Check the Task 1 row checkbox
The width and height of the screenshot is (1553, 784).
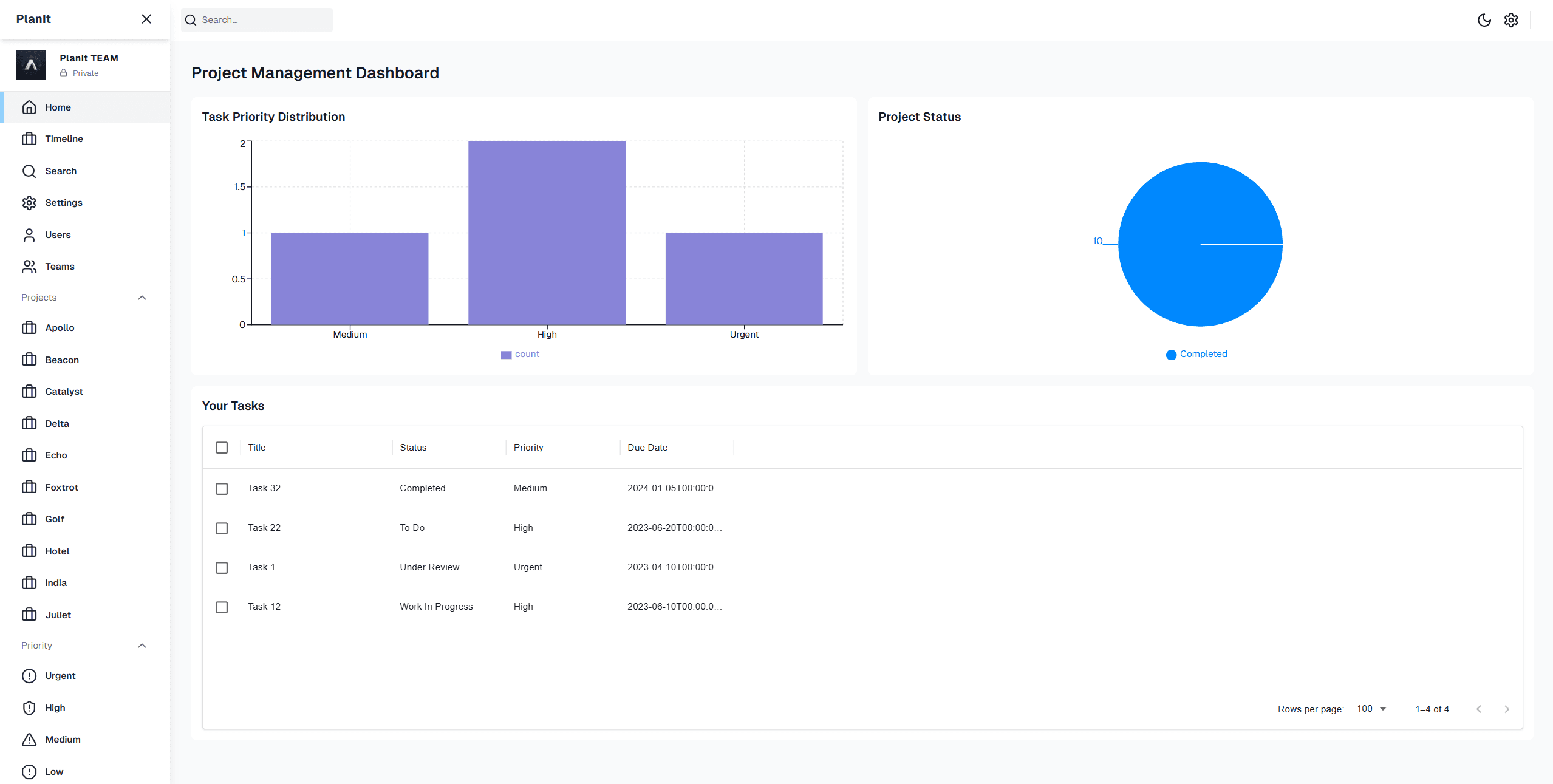coord(222,568)
